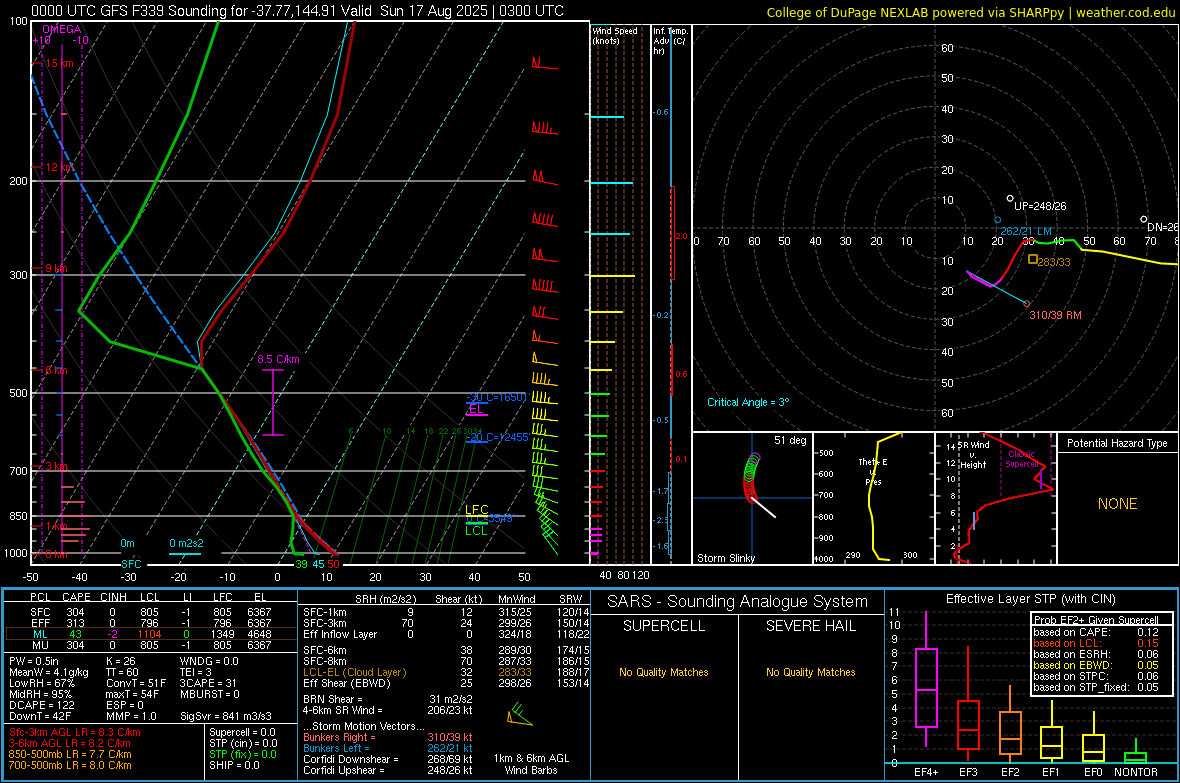Click the OMEGA label on the skew-T

(62, 29)
